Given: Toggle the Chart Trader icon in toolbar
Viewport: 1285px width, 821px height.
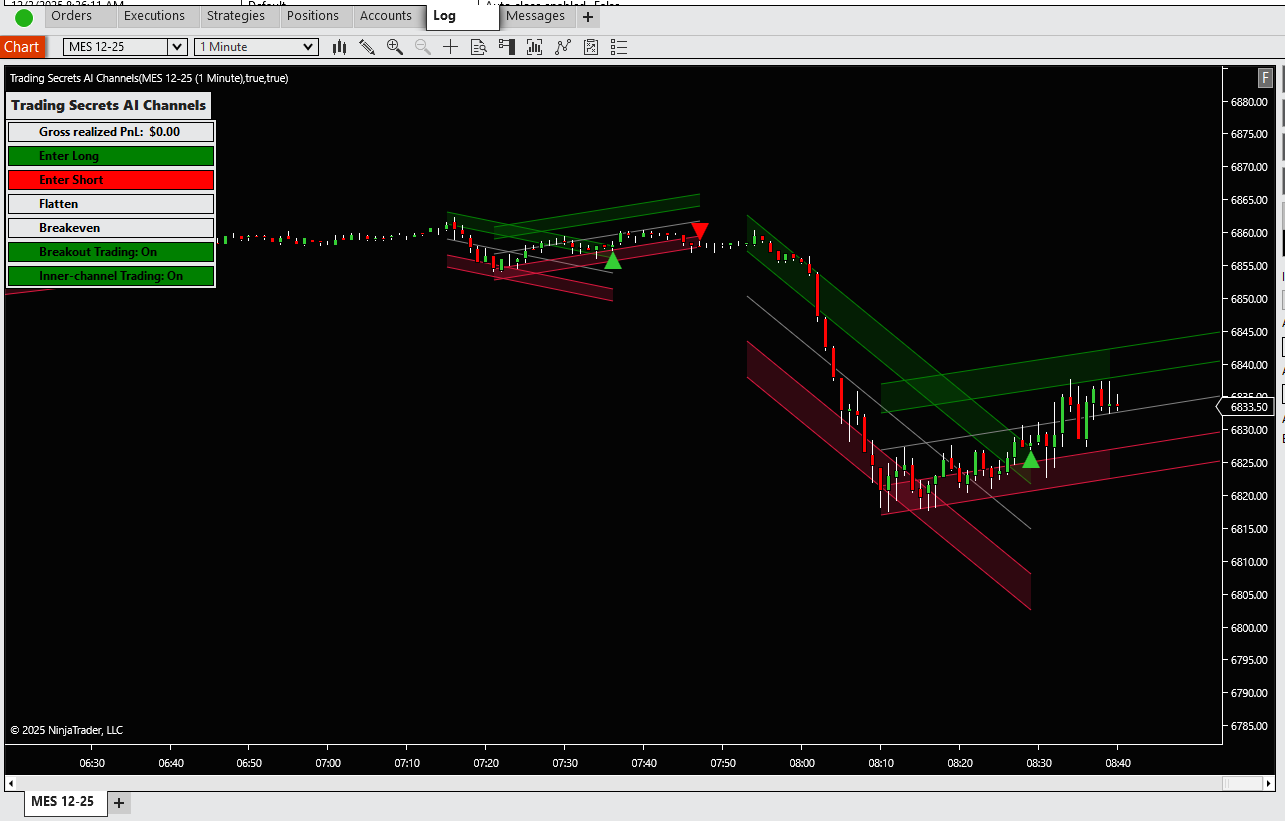Looking at the screenshot, I should tap(507, 47).
